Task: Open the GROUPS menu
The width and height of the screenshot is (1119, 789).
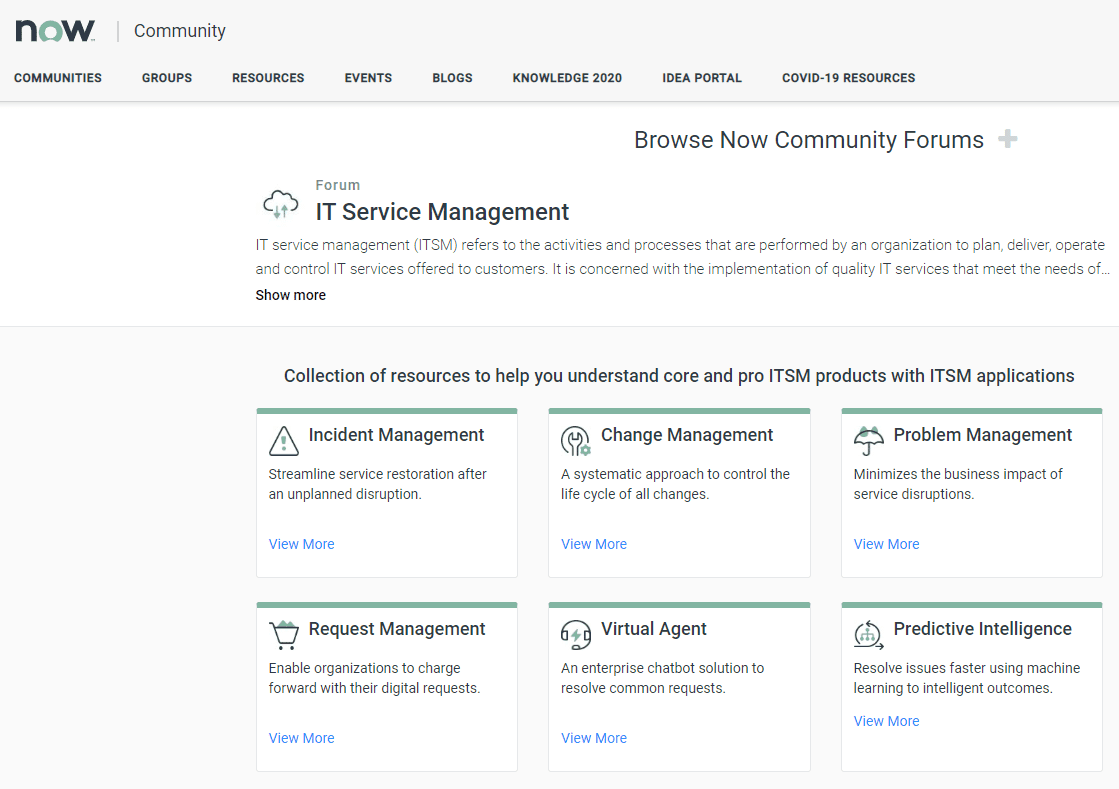Action: [x=166, y=78]
